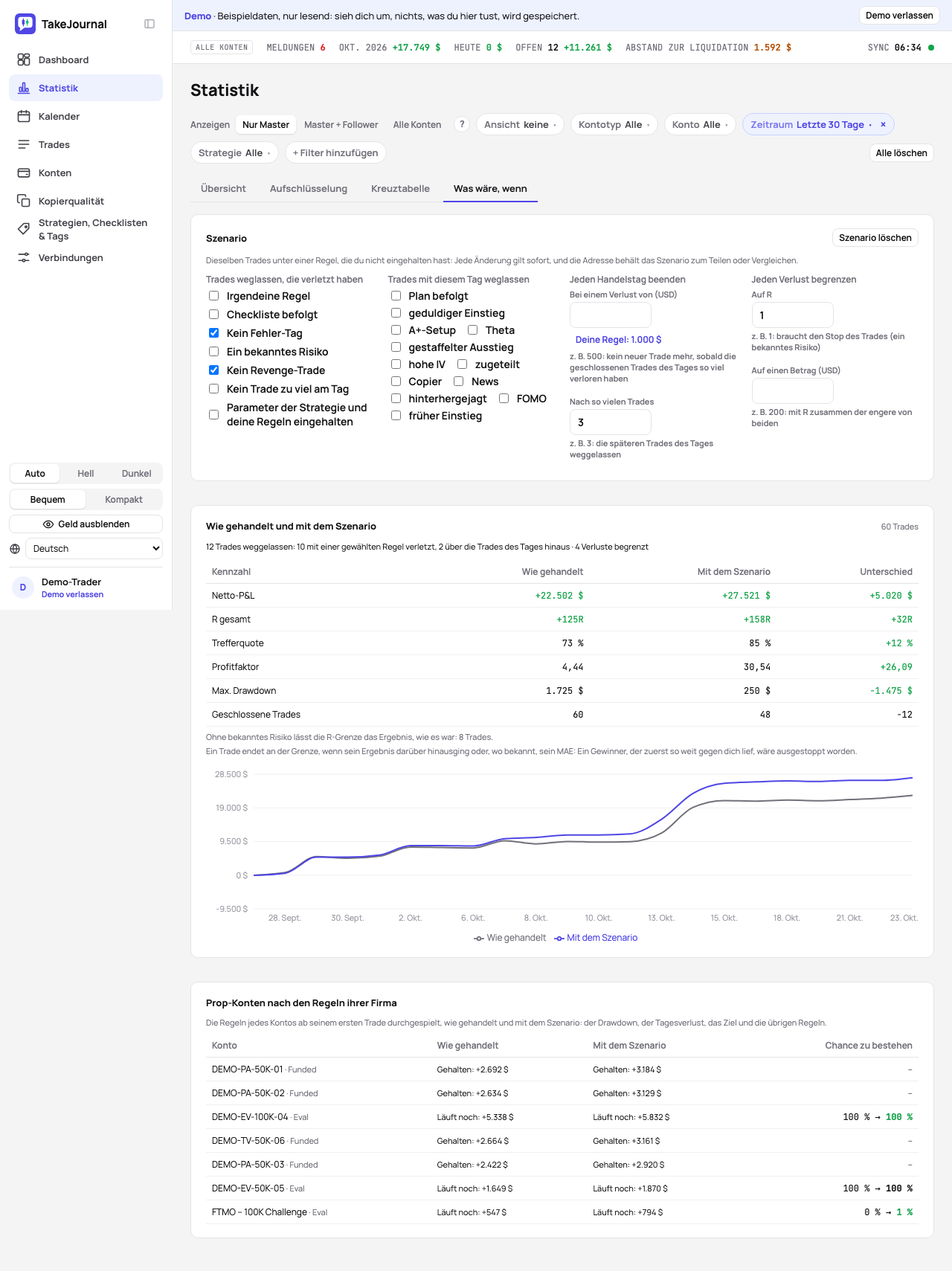The image size is (952, 1271).
Task: Click the top Demo verlassen button
Action: (x=899, y=16)
